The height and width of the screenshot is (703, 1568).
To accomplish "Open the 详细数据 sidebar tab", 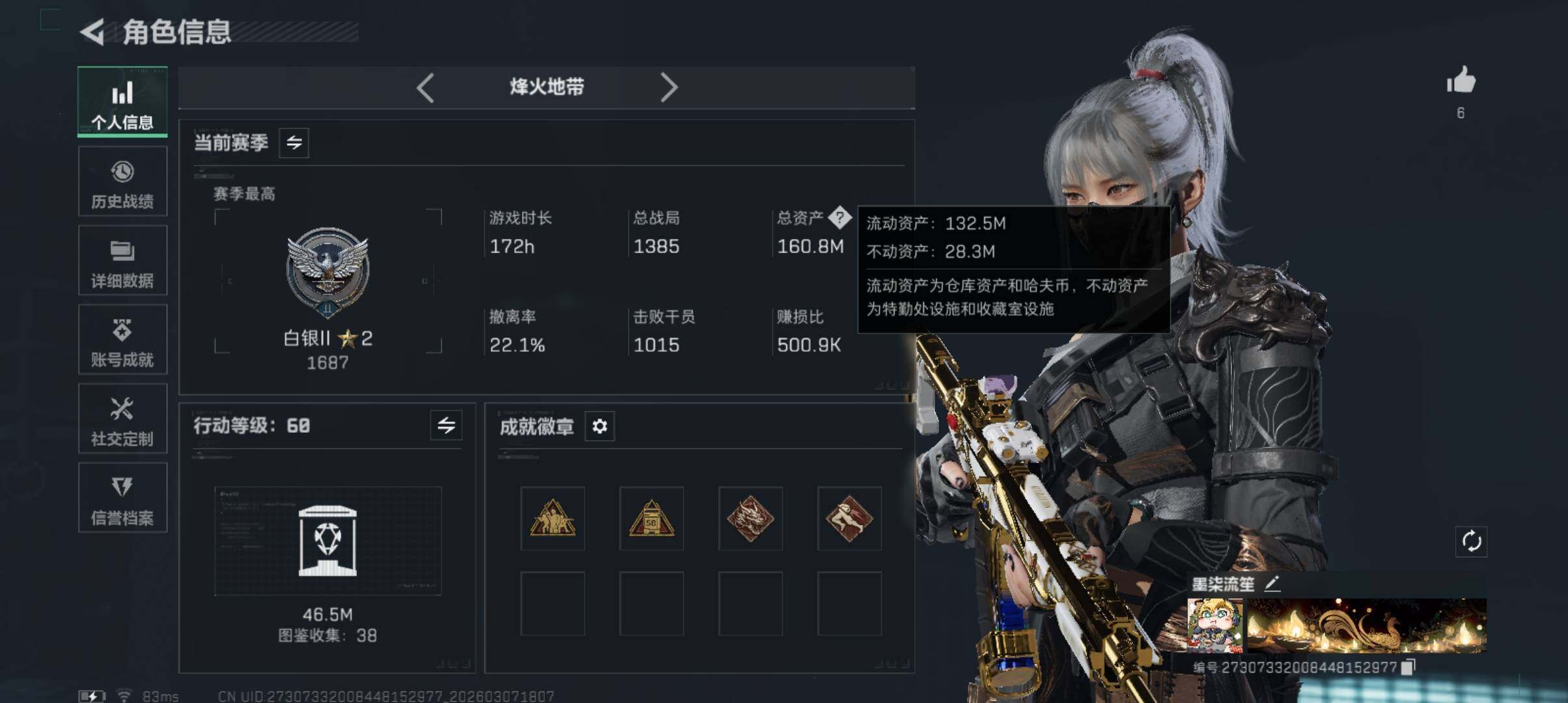I will pyautogui.click(x=122, y=260).
